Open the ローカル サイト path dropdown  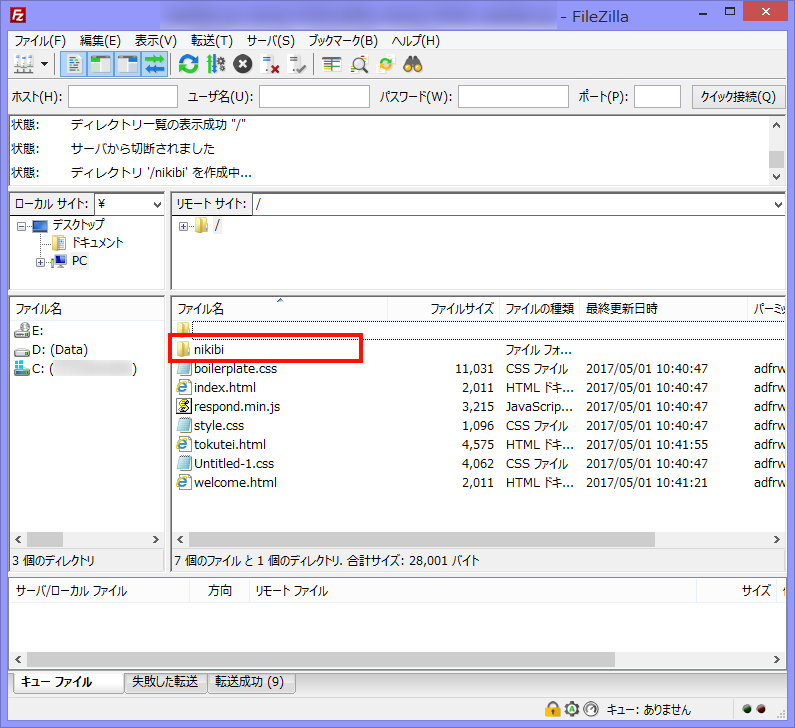(x=157, y=204)
